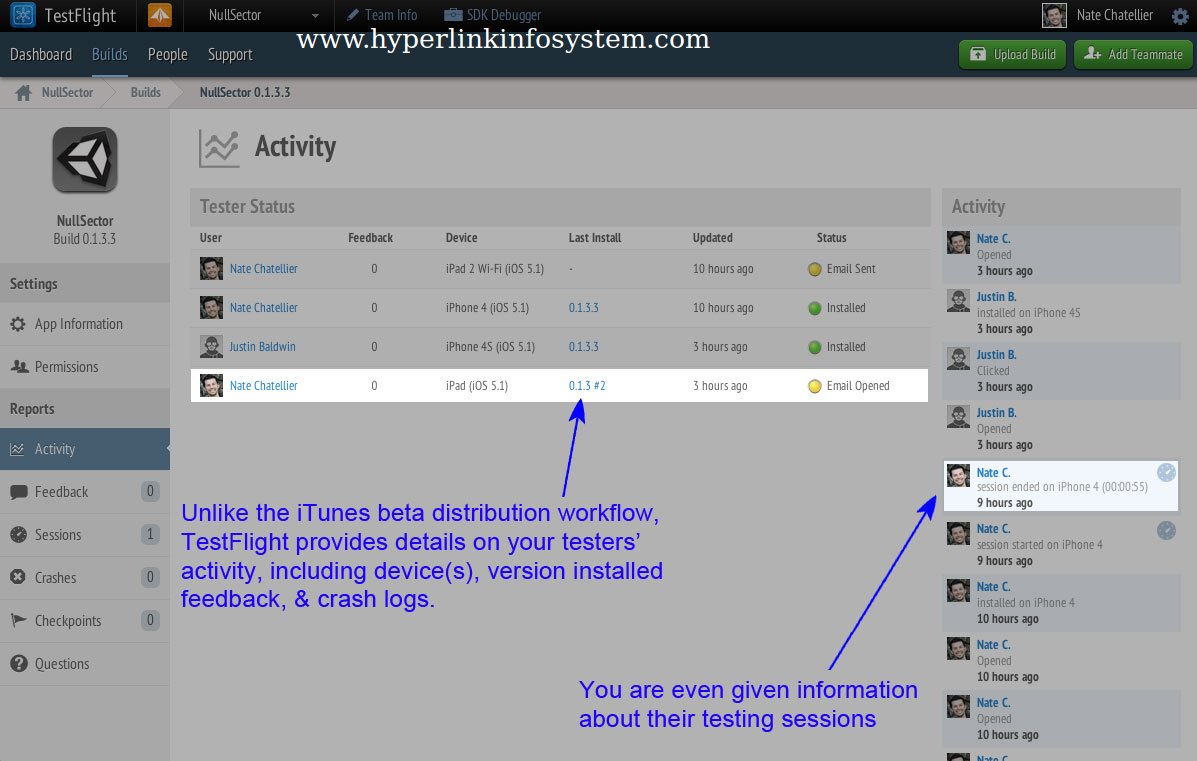This screenshot has width=1197, height=761.
Task: Click the large Activity heading chart icon
Action: (x=219, y=147)
